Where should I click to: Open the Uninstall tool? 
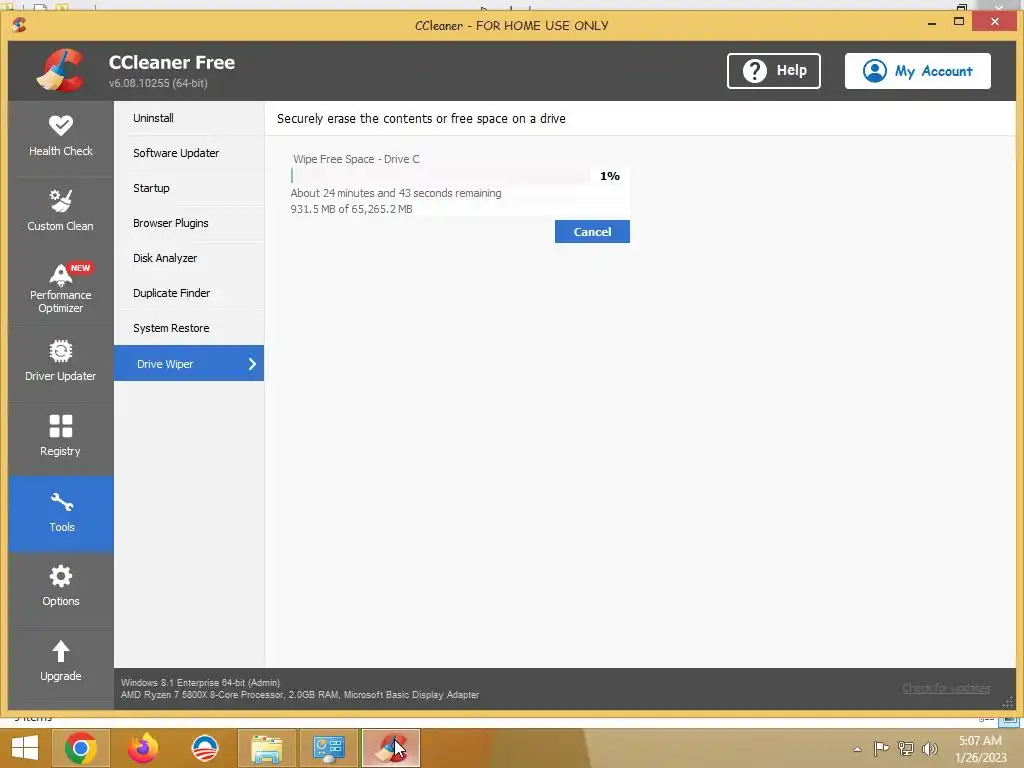tap(189, 118)
